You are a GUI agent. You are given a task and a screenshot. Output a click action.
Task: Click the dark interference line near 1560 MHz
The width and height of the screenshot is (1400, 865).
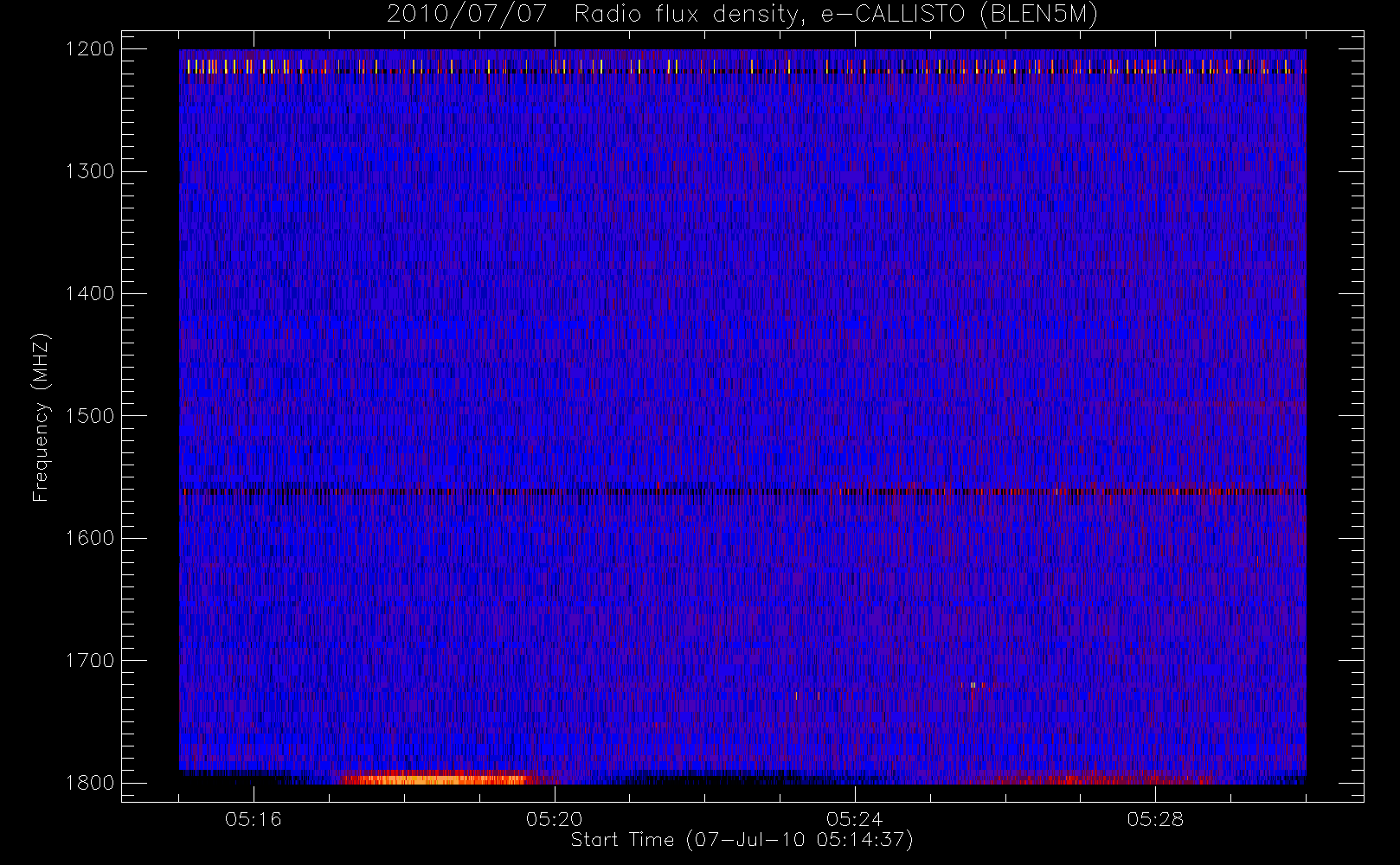(x=742, y=491)
